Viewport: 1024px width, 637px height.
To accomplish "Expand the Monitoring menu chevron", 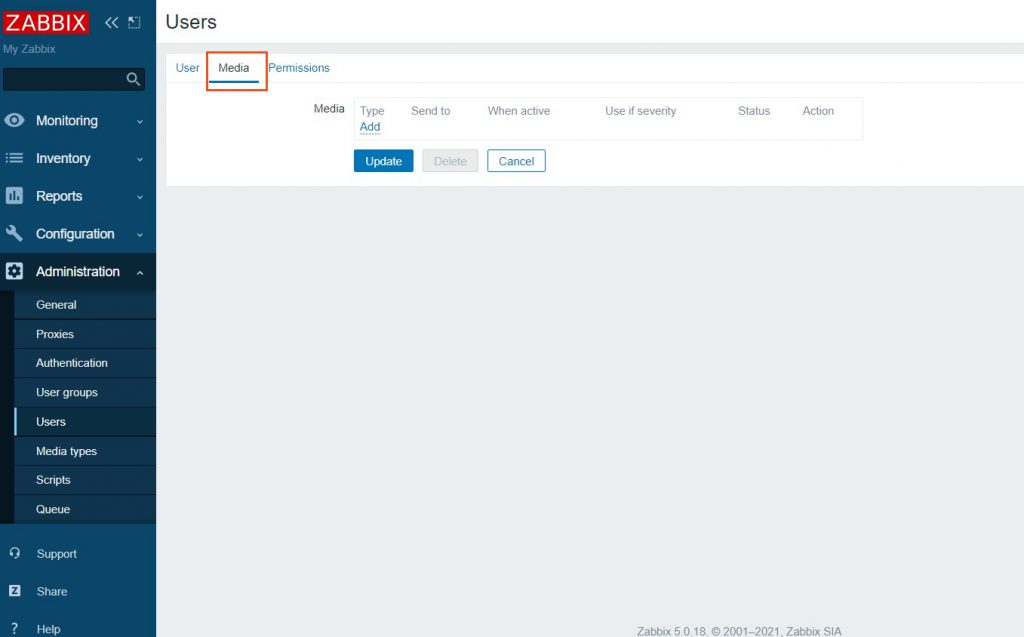I will coord(140,122).
